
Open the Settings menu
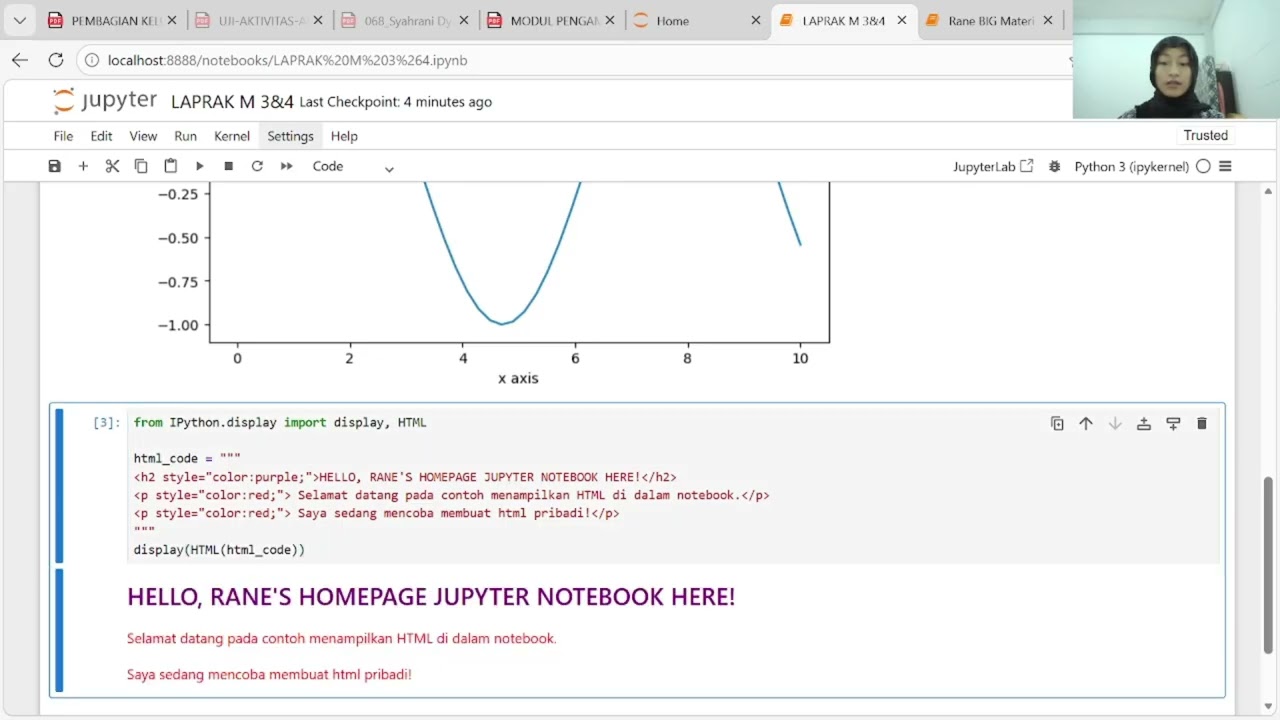pyautogui.click(x=290, y=136)
